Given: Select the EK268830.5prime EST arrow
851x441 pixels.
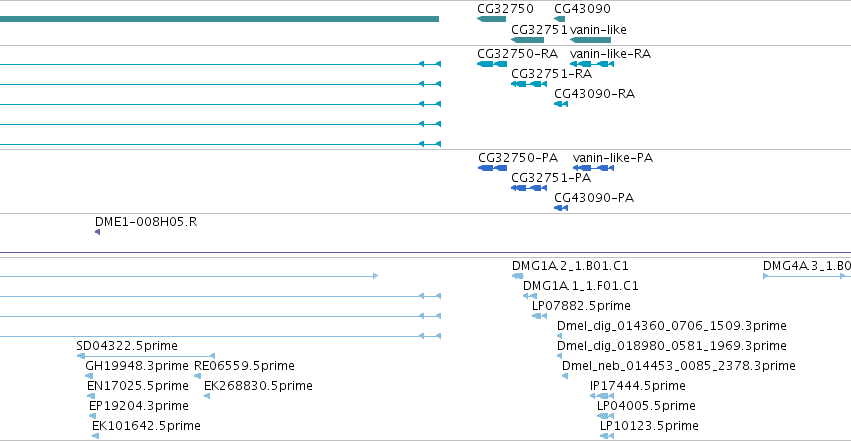Looking at the screenshot, I should coord(207,396).
